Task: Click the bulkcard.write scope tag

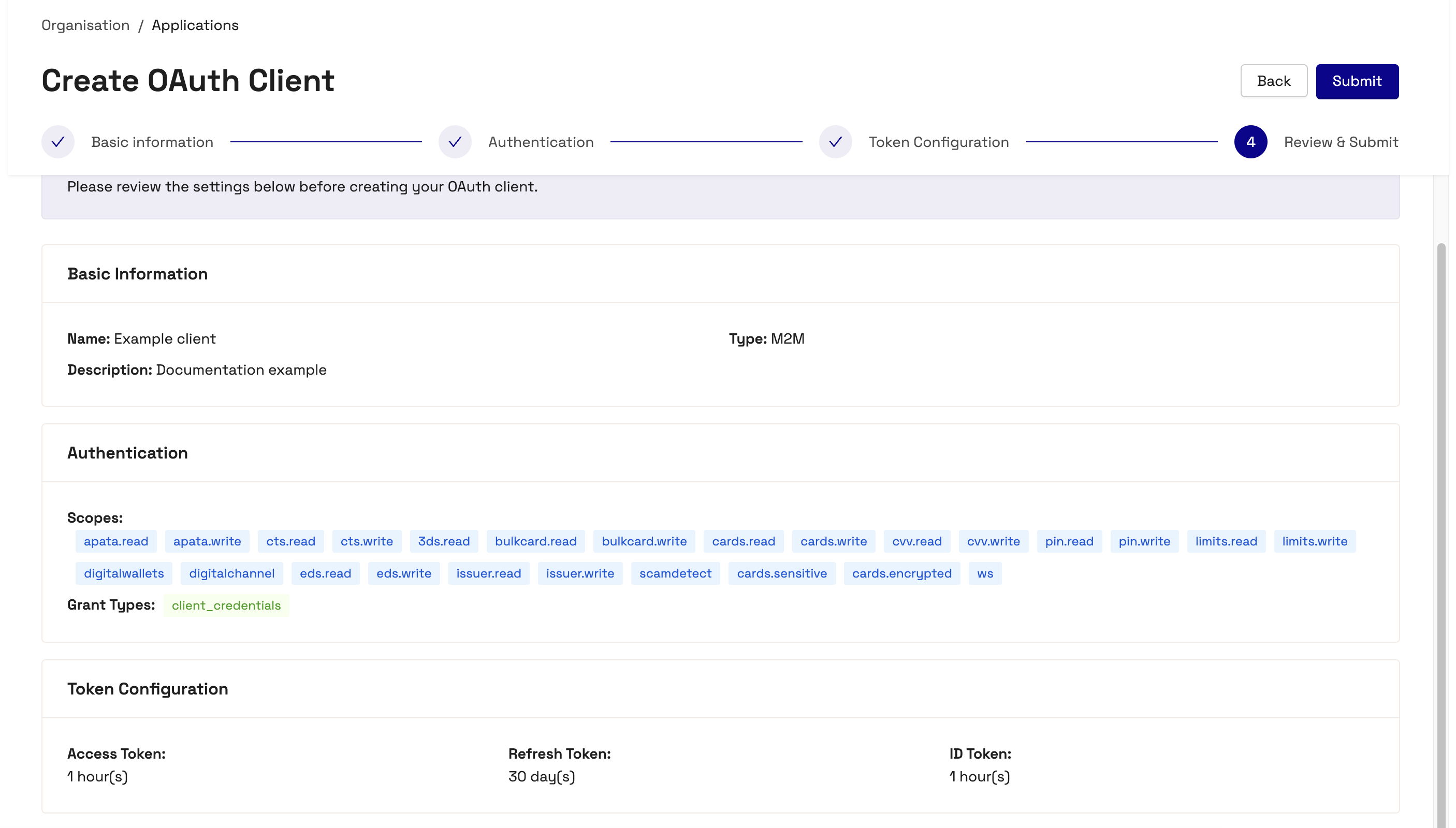Action: click(x=644, y=541)
